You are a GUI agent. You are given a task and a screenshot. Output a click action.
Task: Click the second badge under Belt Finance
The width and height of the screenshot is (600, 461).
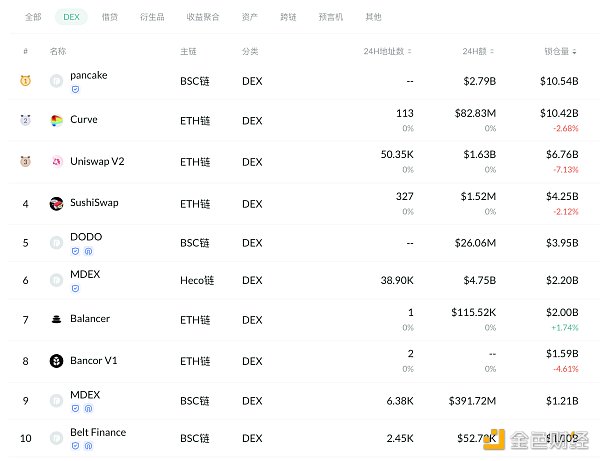88,447
